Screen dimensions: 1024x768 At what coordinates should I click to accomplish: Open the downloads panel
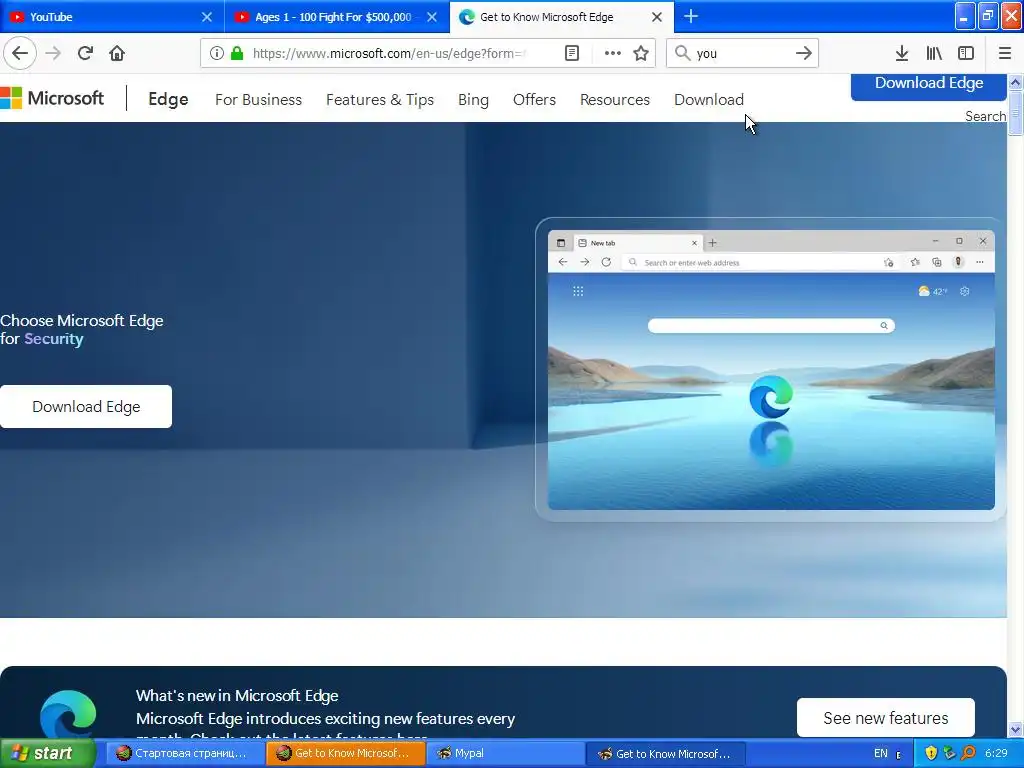901,53
